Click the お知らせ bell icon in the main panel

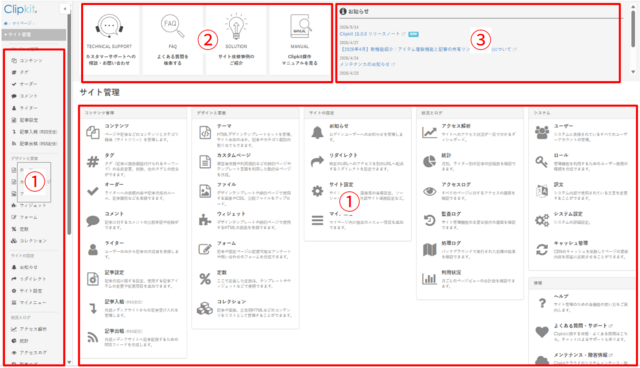pyautogui.click(x=317, y=133)
